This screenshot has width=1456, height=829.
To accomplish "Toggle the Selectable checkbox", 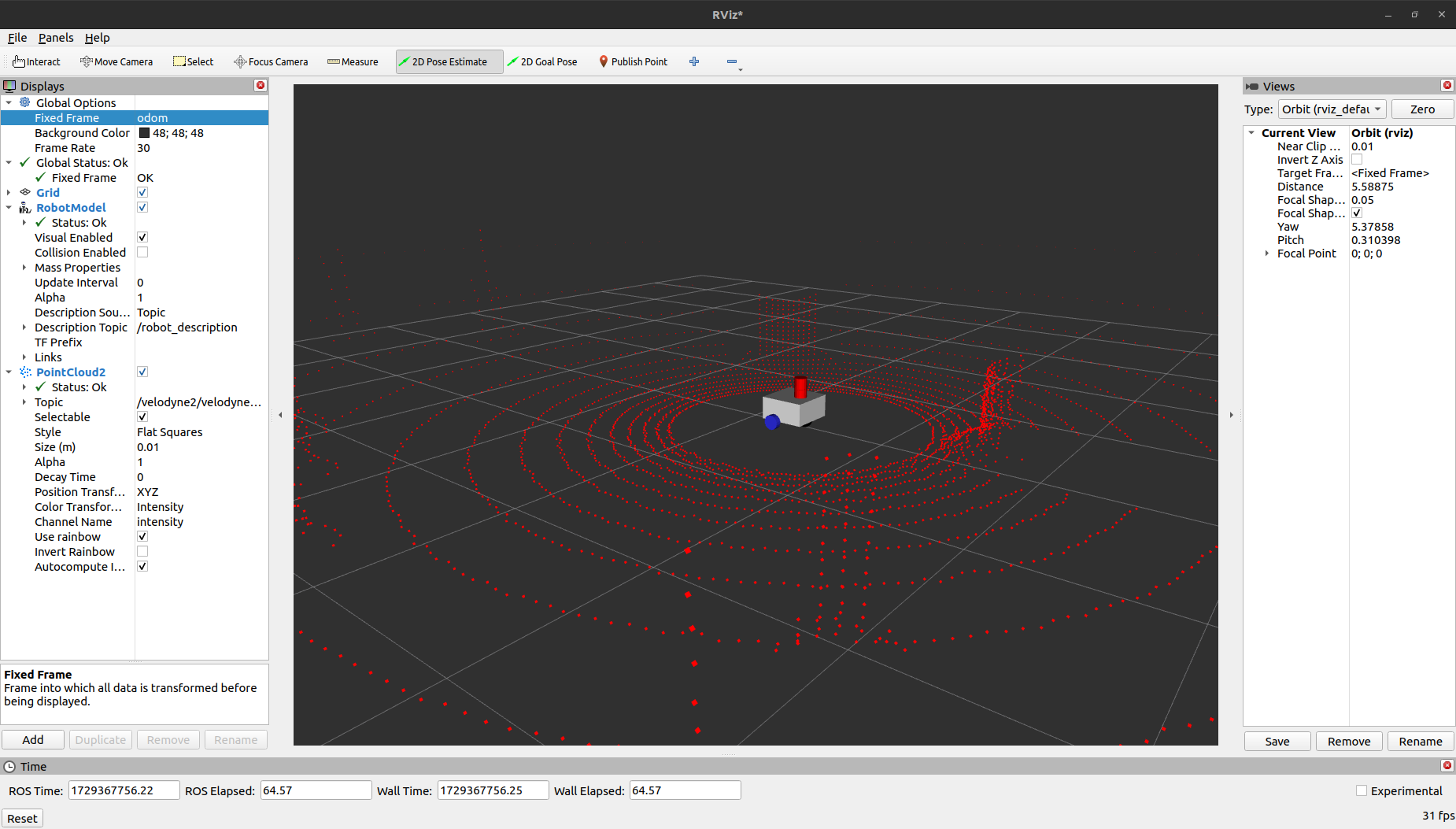I will point(142,416).
